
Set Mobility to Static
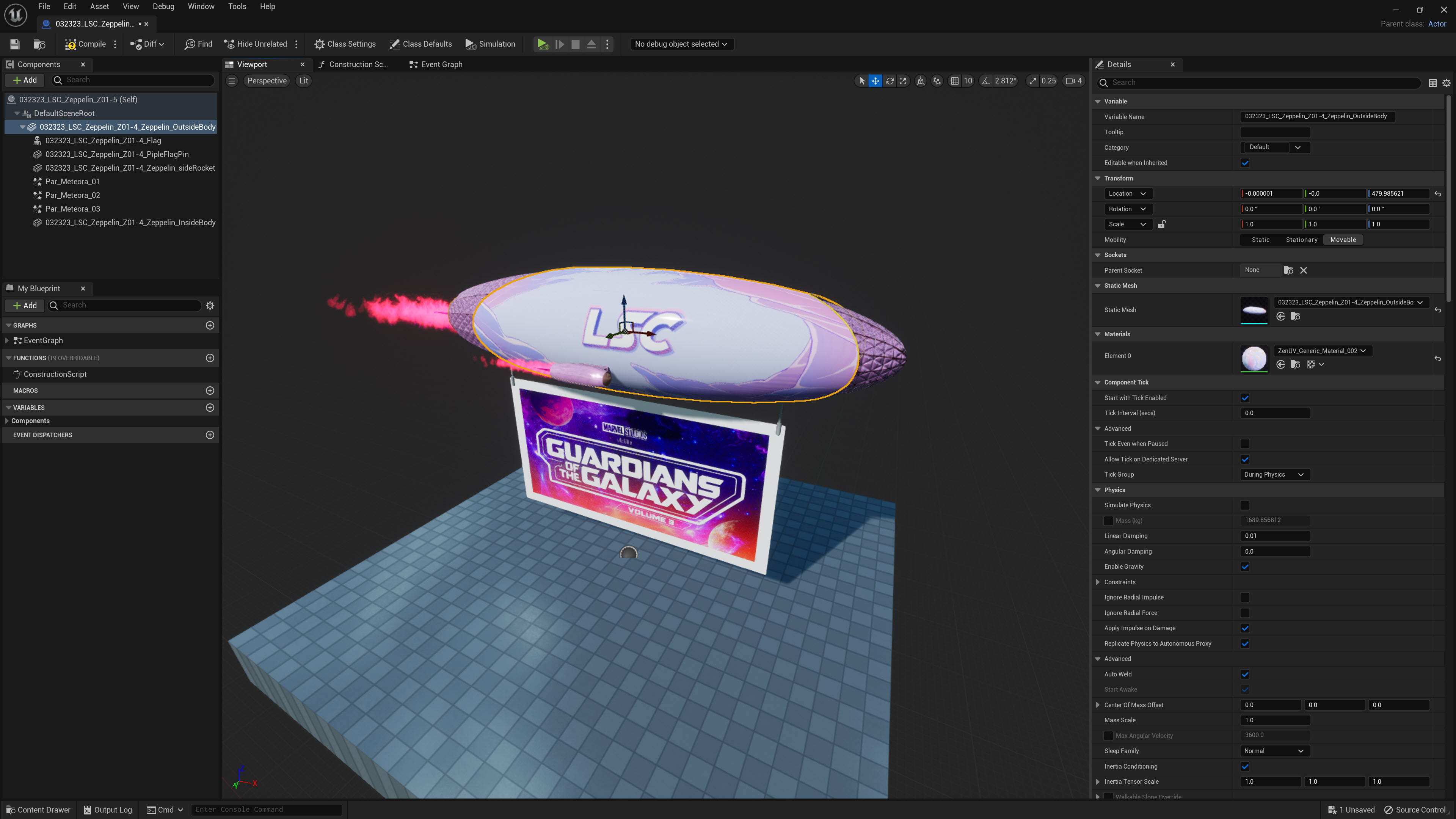point(1260,240)
